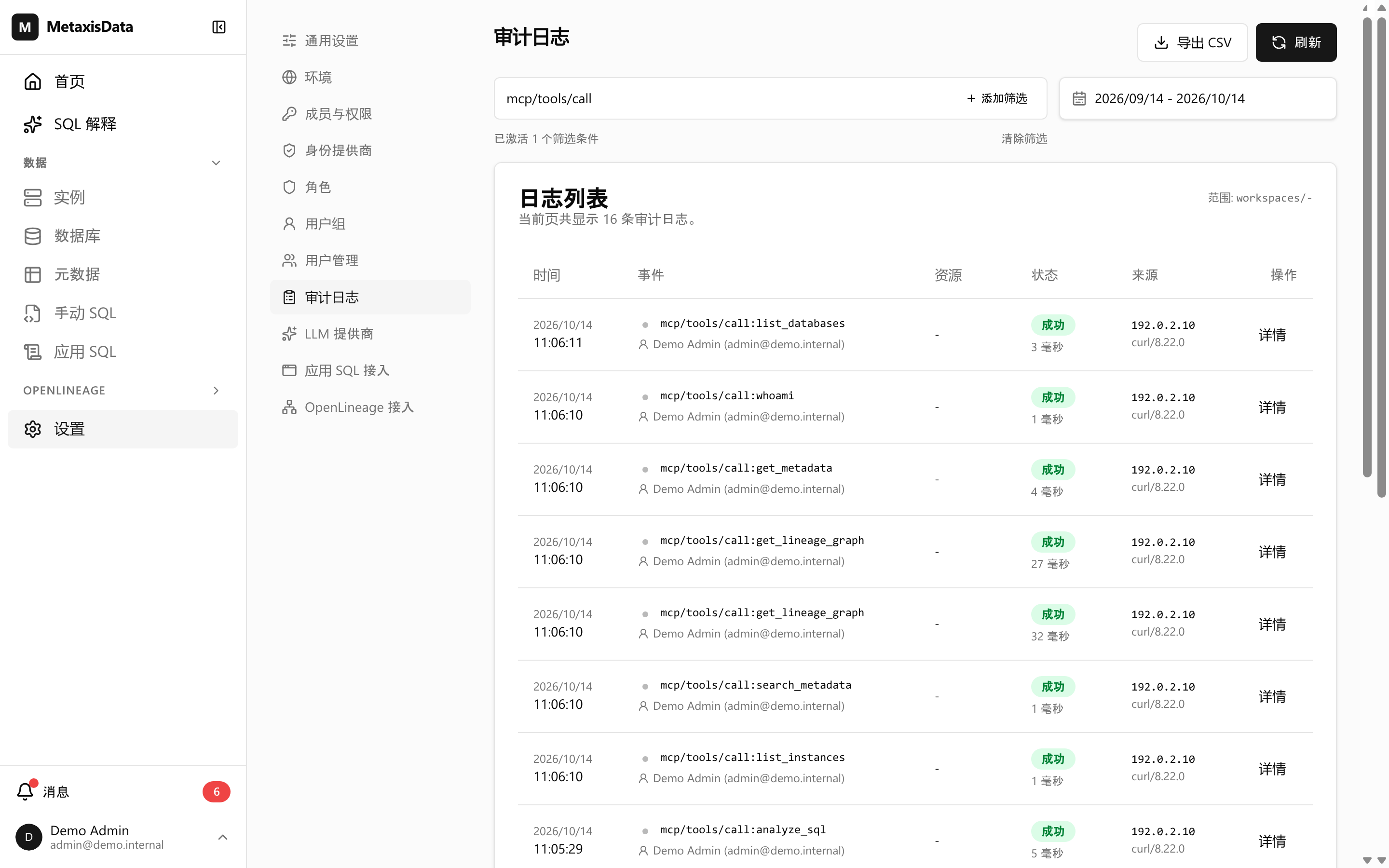Click the 刷新 button
This screenshot has height=868, width=1389.
[x=1295, y=42]
